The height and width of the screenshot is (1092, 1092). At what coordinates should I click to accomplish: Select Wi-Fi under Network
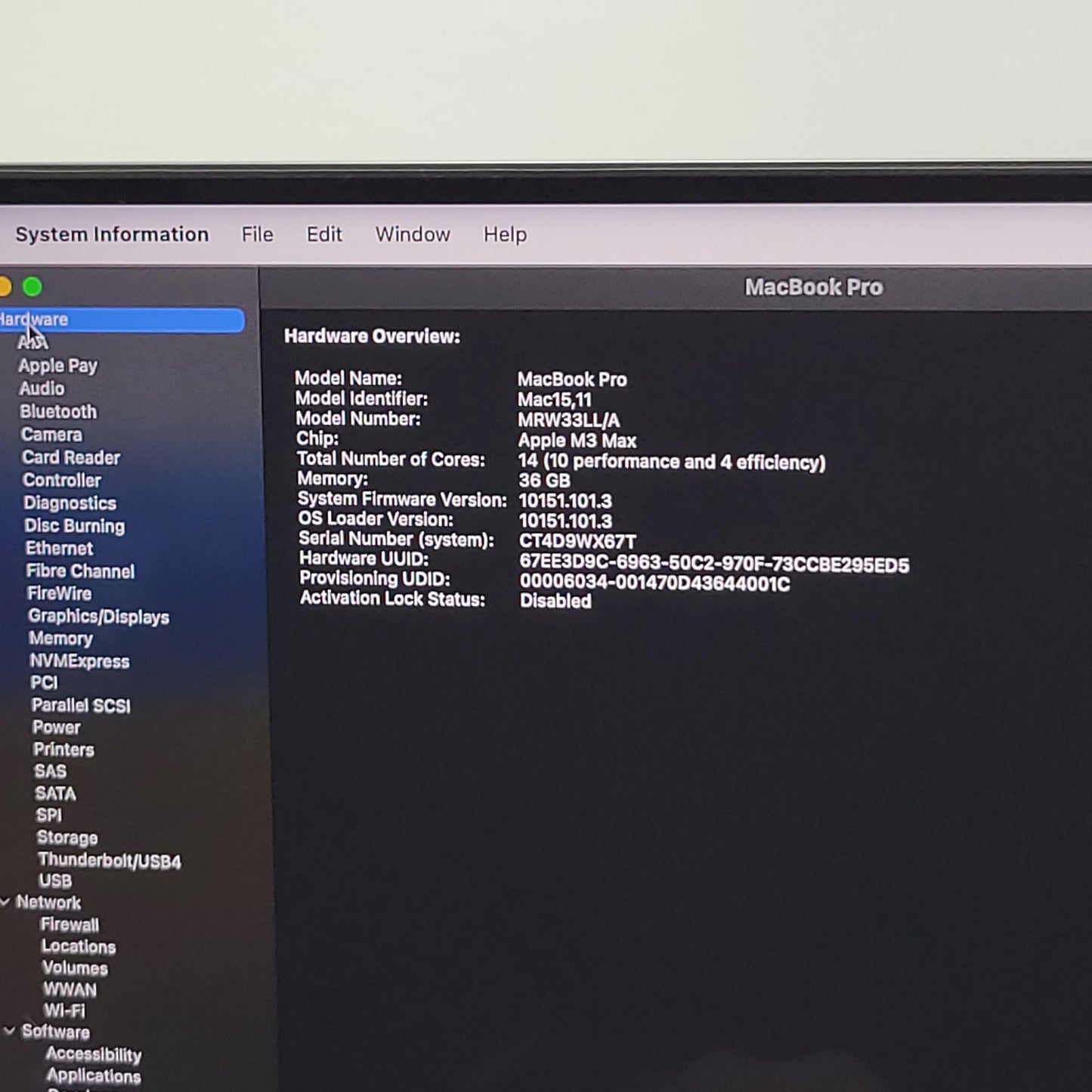pos(64,1010)
